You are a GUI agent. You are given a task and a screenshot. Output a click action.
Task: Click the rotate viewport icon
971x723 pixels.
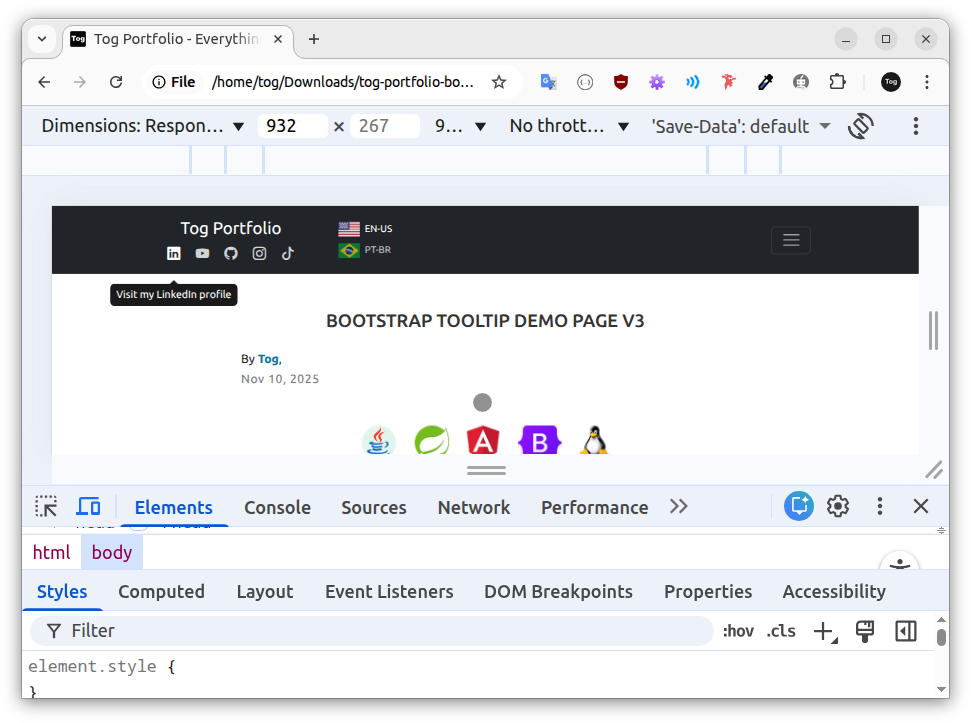pyautogui.click(x=861, y=126)
